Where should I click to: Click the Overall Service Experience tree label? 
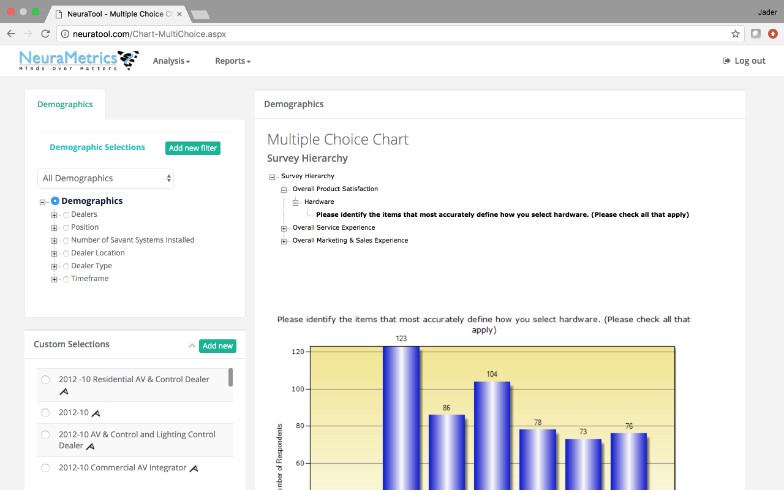334,228
